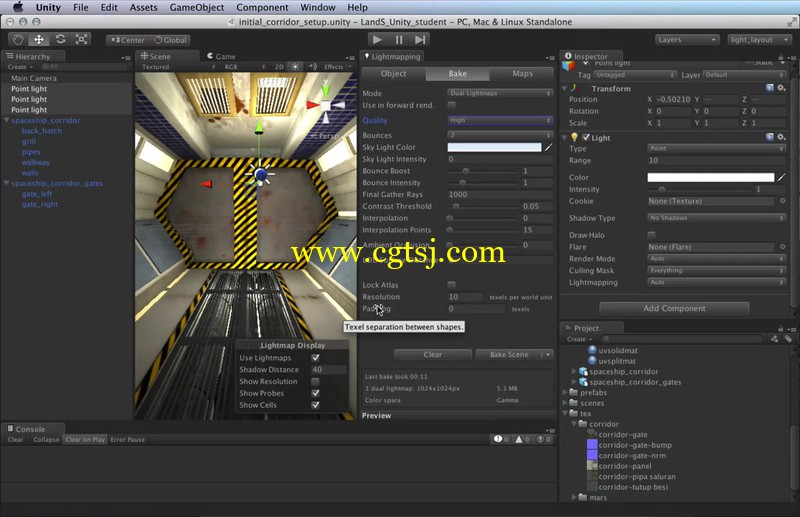Viewport: 800px width, 517px height.
Task: Open the GameObject menu
Action: pos(197,7)
